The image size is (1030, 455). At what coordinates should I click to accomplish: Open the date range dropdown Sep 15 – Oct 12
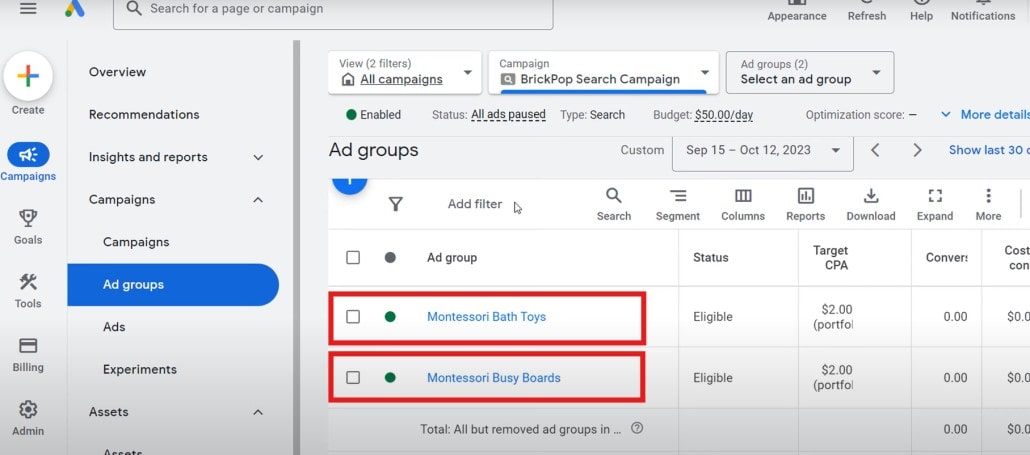[763, 150]
